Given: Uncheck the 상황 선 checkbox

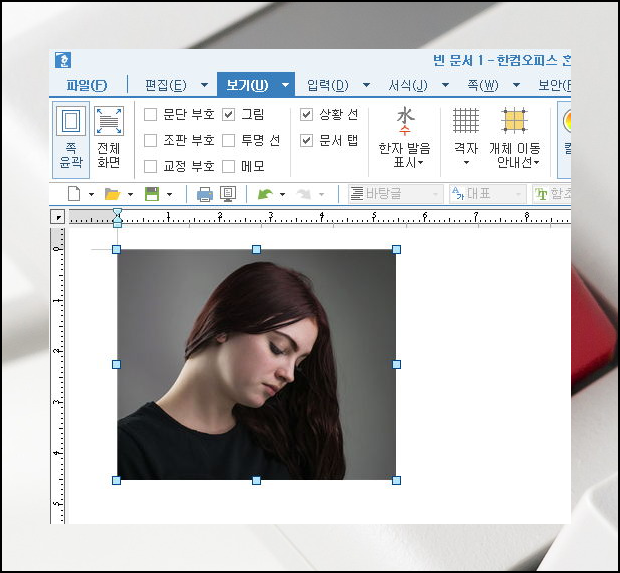Looking at the screenshot, I should click(x=306, y=115).
